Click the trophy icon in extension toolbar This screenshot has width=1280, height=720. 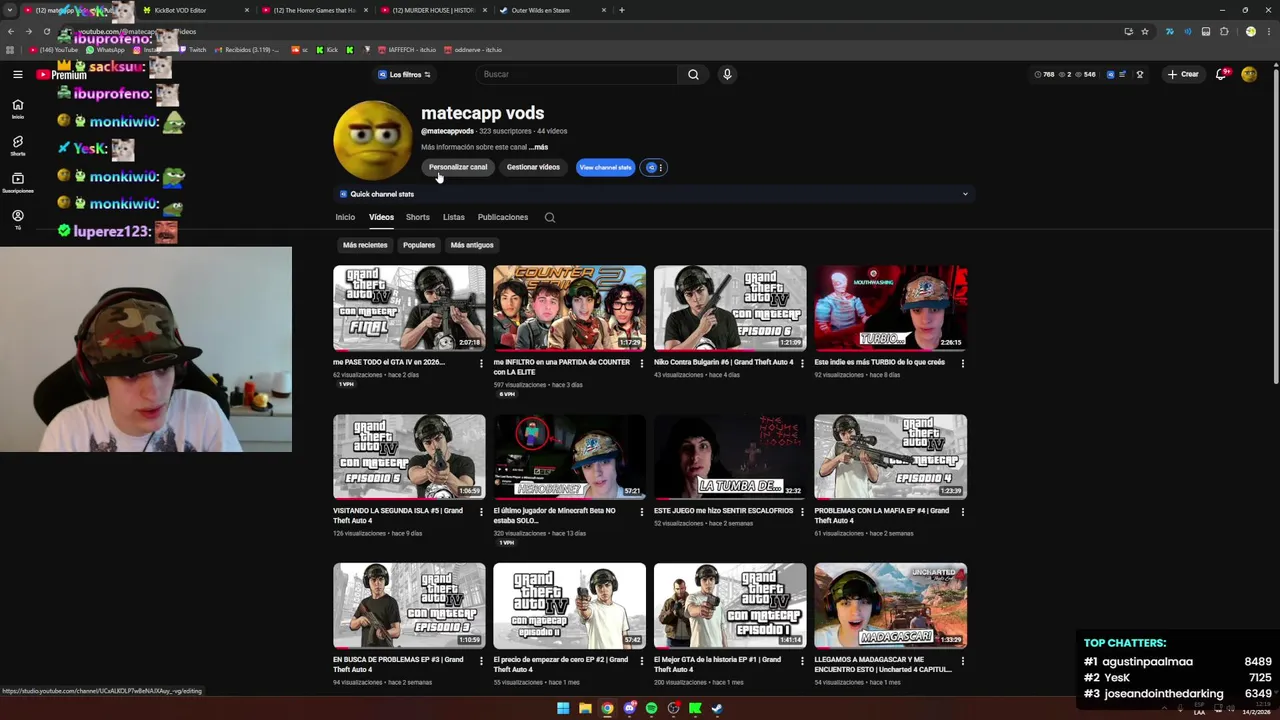pyautogui.click(x=1139, y=74)
